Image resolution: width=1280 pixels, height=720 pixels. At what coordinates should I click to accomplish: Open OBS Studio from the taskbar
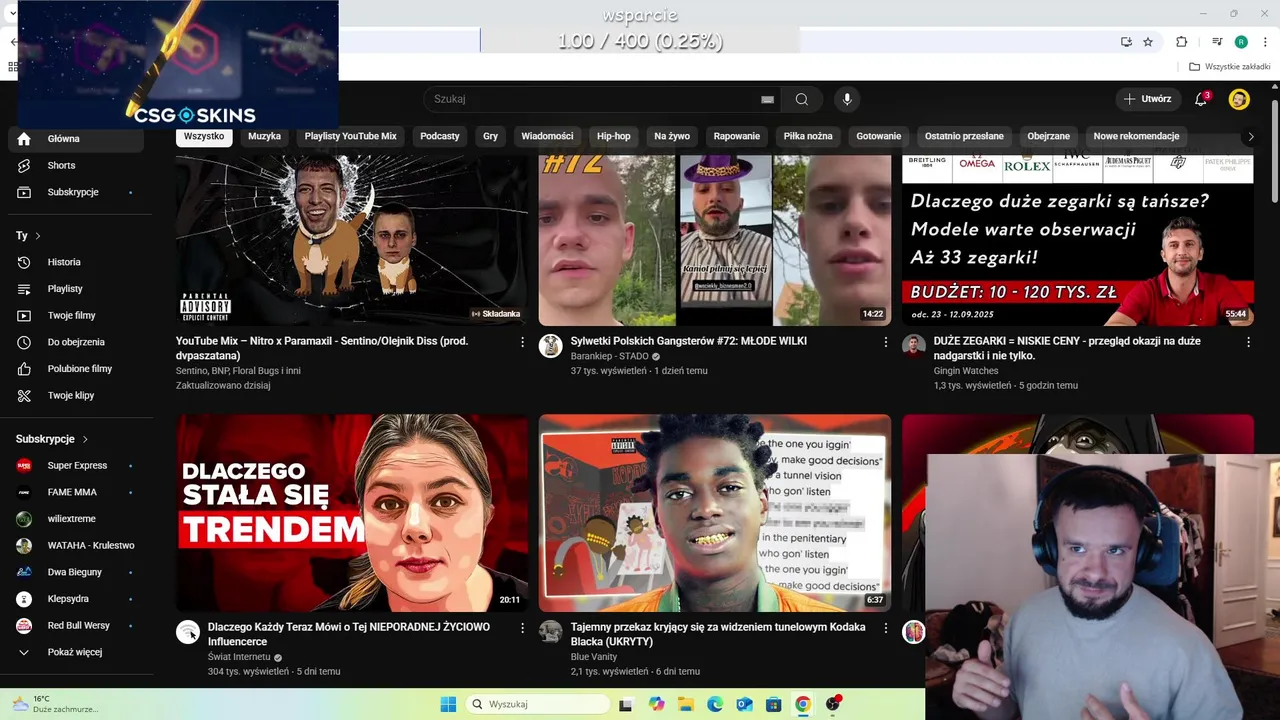pyautogui.click(x=833, y=704)
